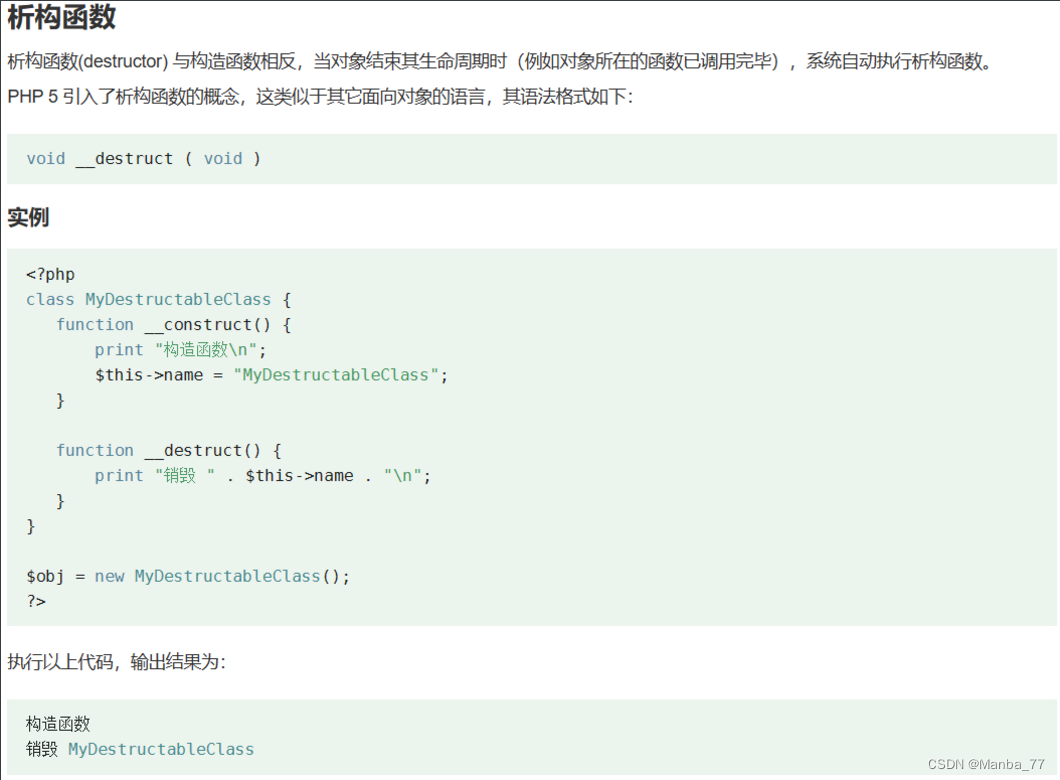Image resolution: width=1060 pixels, height=780 pixels.
Task: Click the 执行以上代码，输出结果为 sentence
Action: coord(116,662)
